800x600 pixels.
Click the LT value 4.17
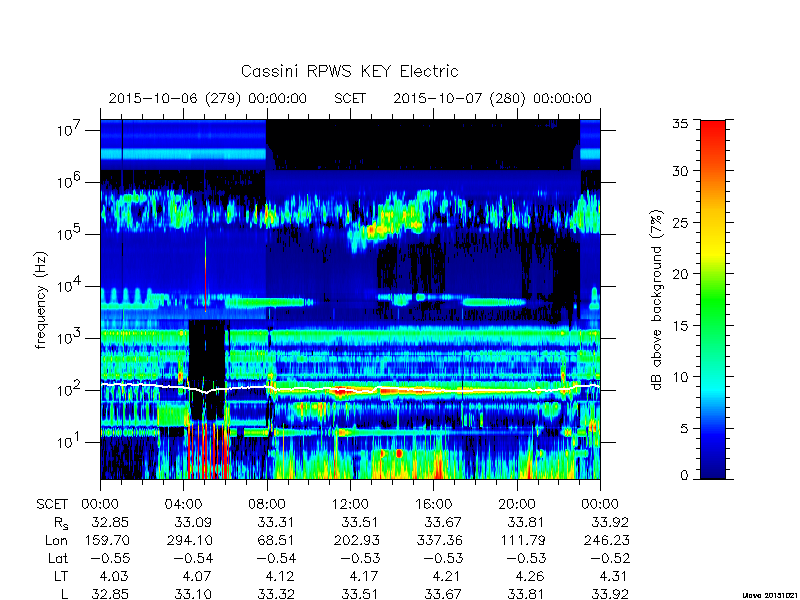tap(364, 577)
